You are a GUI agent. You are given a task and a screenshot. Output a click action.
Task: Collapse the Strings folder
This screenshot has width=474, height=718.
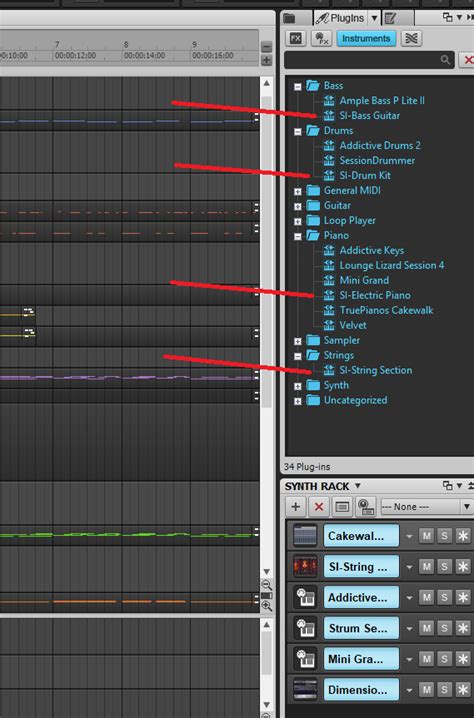[x=298, y=356]
